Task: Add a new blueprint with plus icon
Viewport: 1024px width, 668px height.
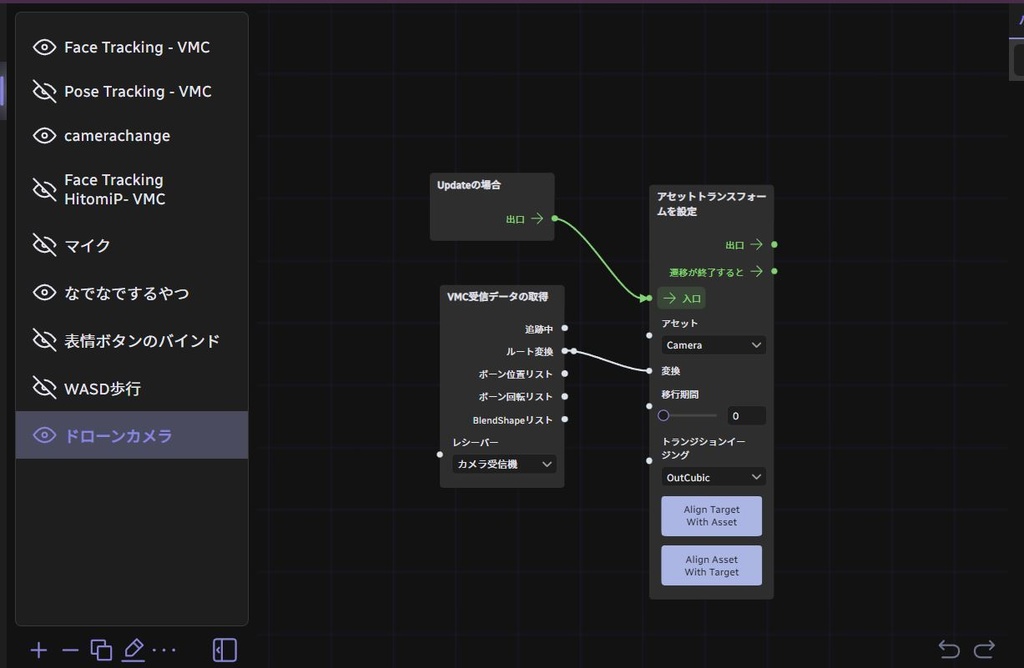Action: 39,650
